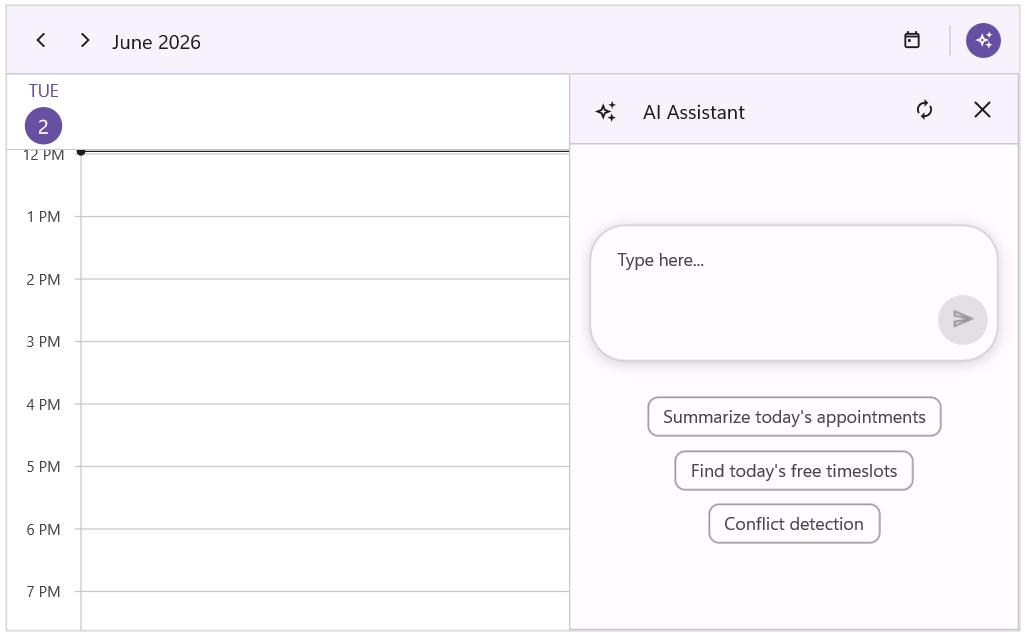Click the send arrow button
The height and width of the screenshot is (633, 1025).
pyautogui.click(x=962, y=319)
